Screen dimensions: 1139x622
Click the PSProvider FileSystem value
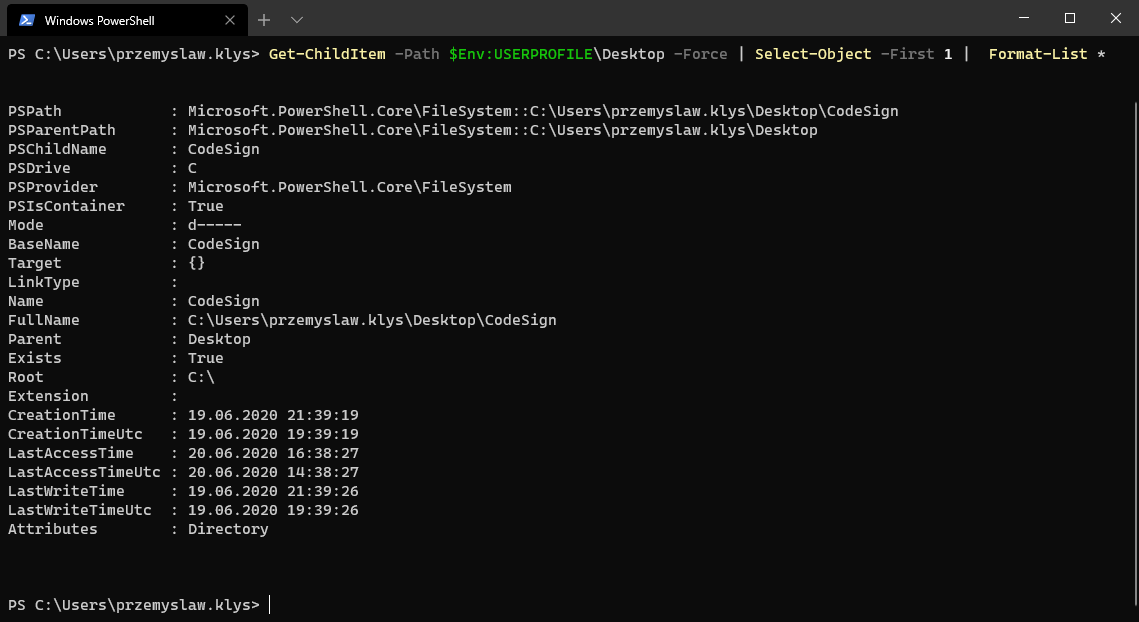coord(349,187)
